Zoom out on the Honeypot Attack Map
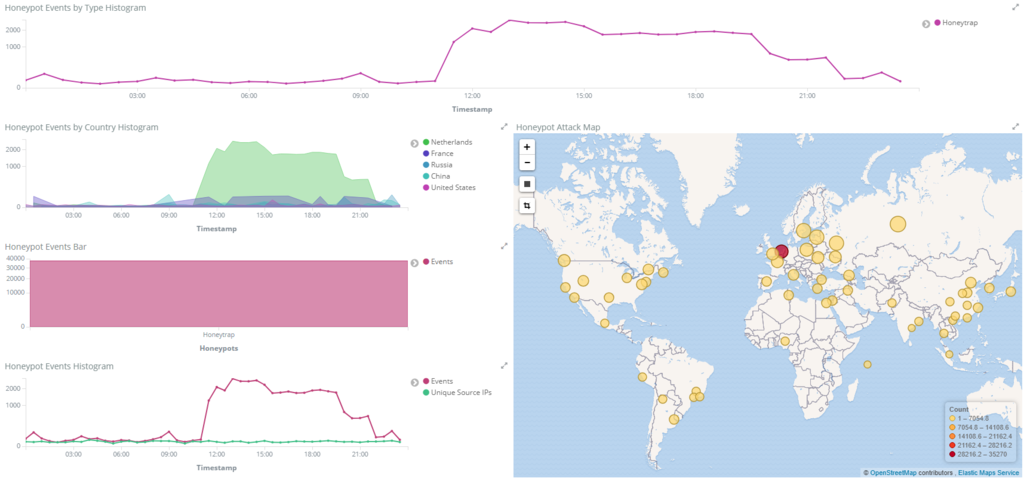This screenshot has width=1024, height=481. [527, 163]
